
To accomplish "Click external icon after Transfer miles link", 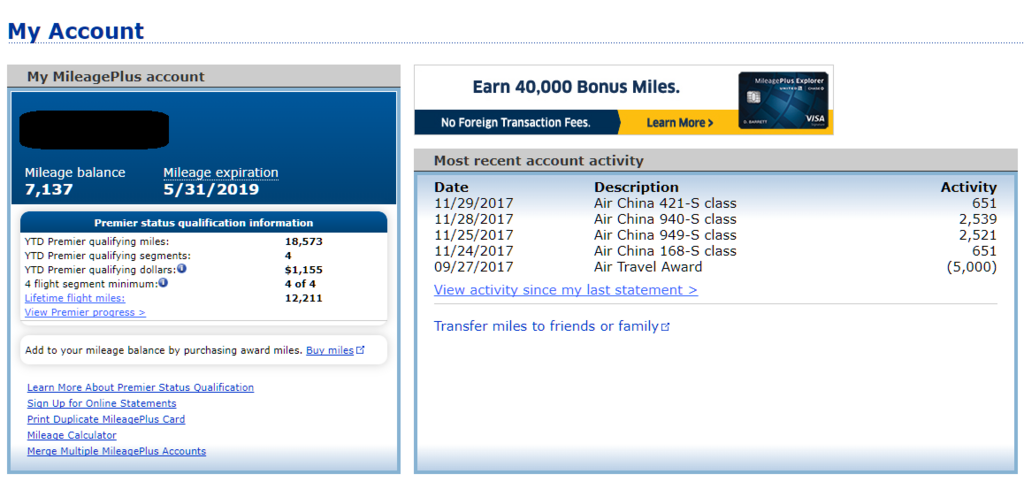I will 665,327.
